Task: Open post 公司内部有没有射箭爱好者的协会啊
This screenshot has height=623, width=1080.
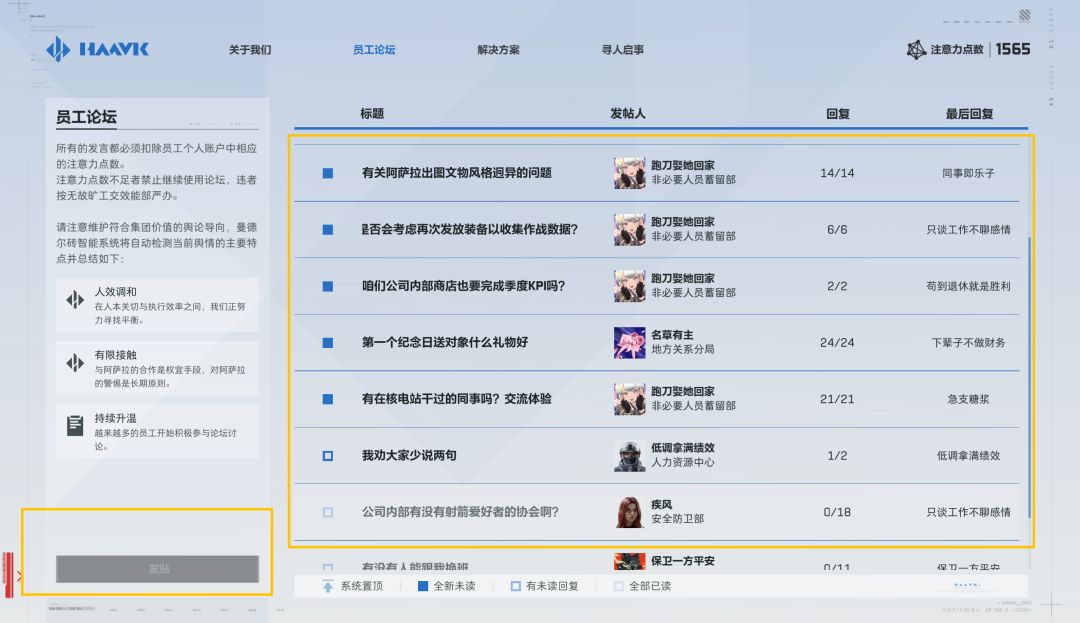Action: [460, 511]
